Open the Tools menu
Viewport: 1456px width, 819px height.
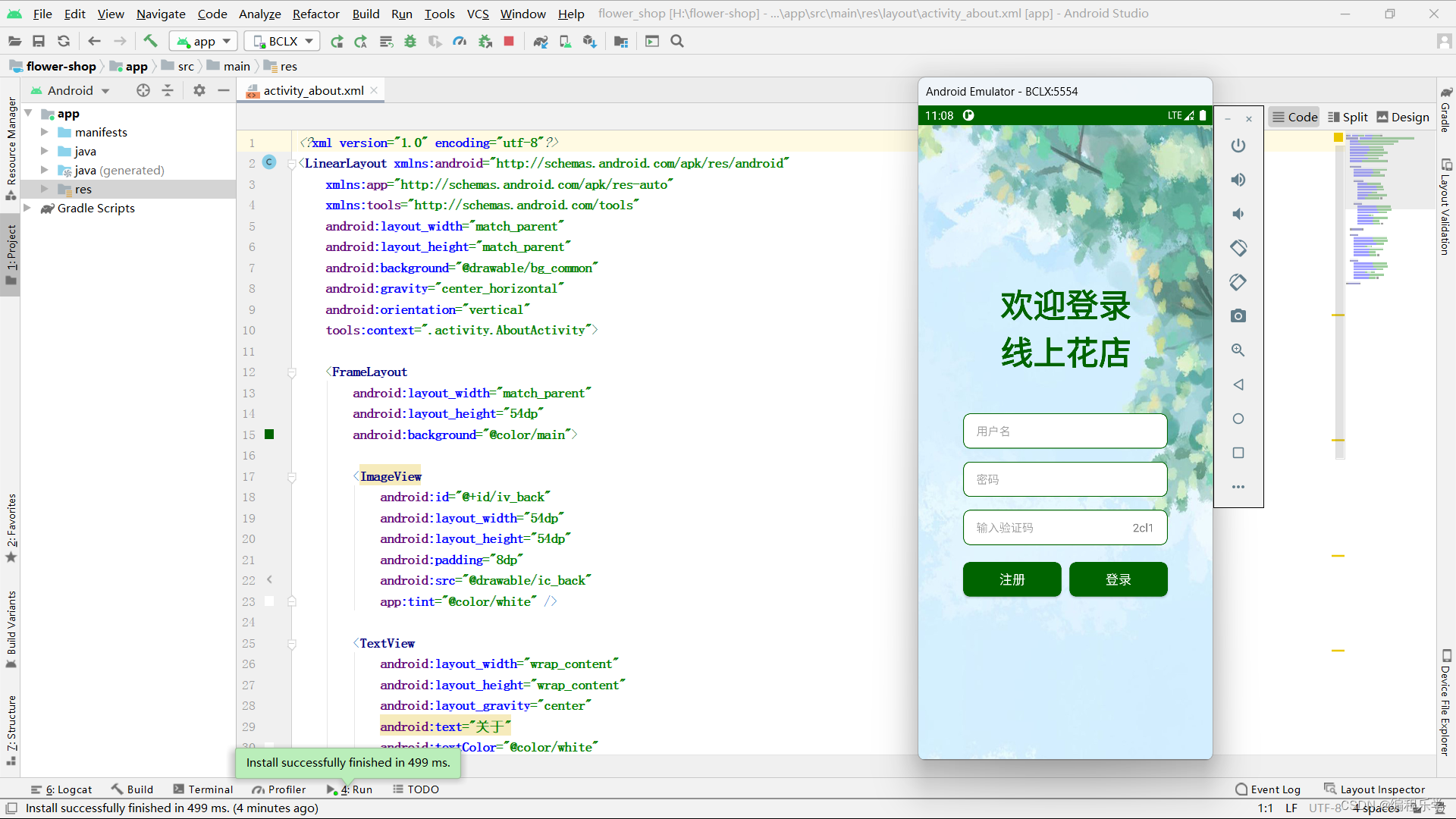point(439,14)
